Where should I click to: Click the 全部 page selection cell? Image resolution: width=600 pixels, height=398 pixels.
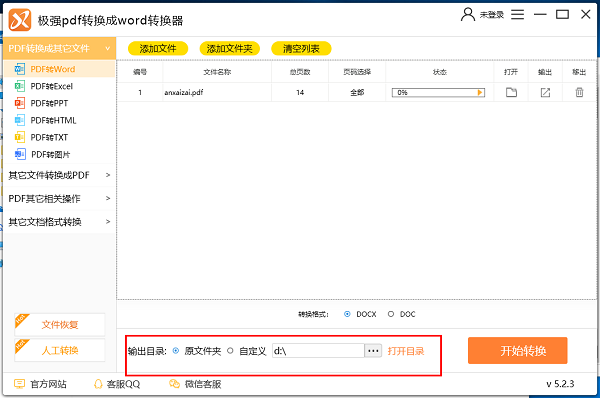click(357, 92)
